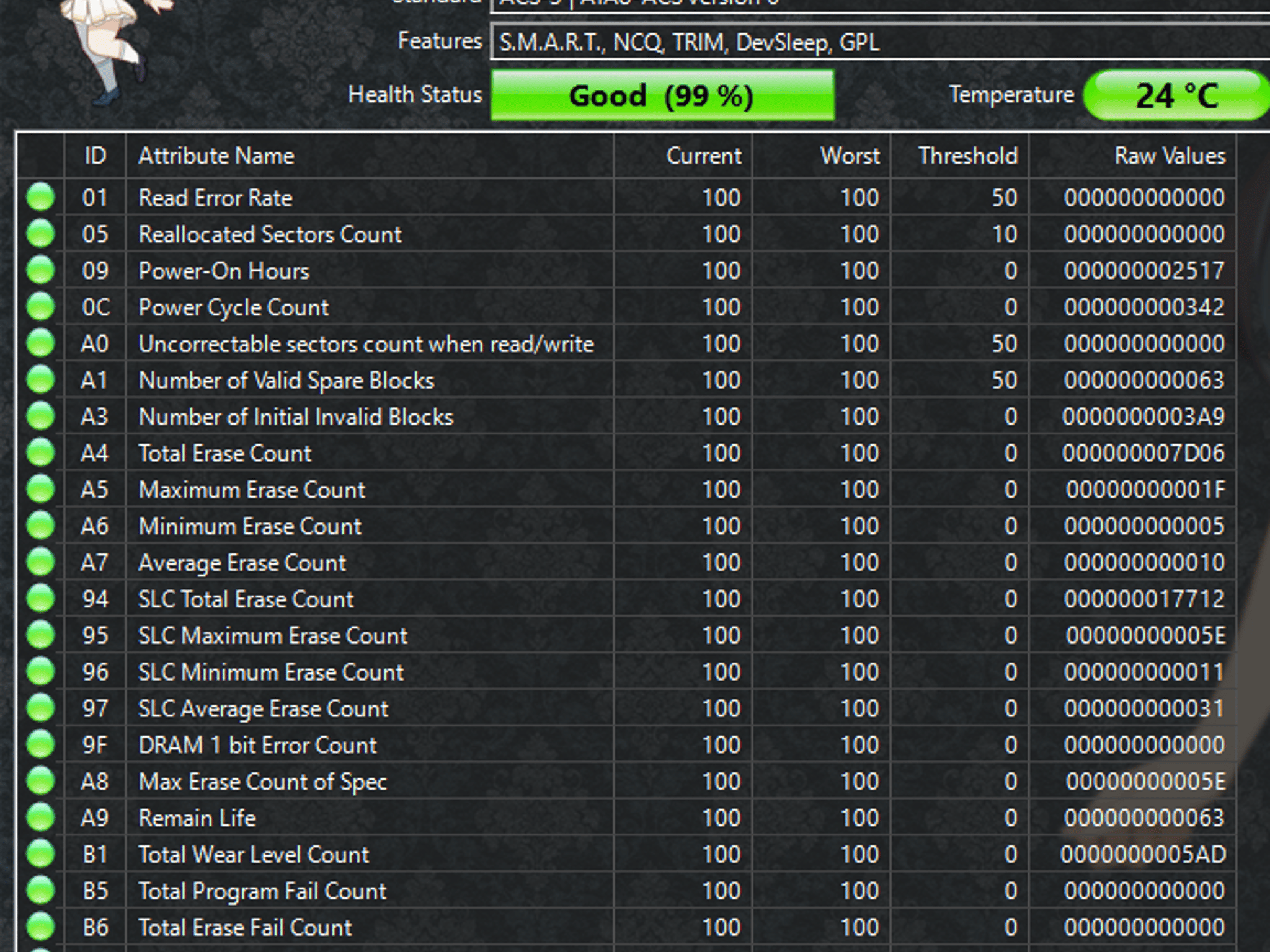Viewport: 1270px width, 952px height.
Task: Click the green status icon for Read Error Rate
Action: click(41, 197)
